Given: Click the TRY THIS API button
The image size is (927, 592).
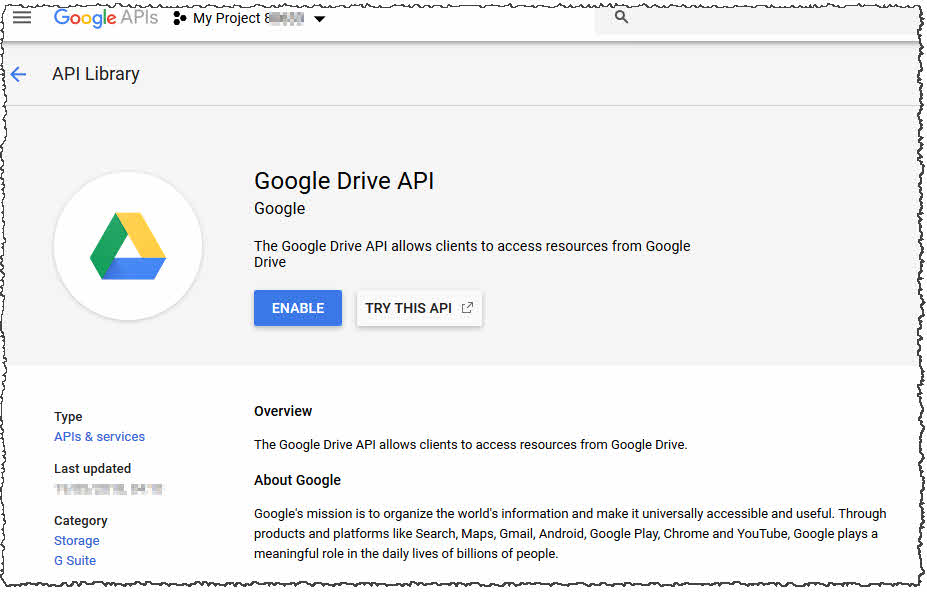Looking at the screenshot, I should 419,308.
